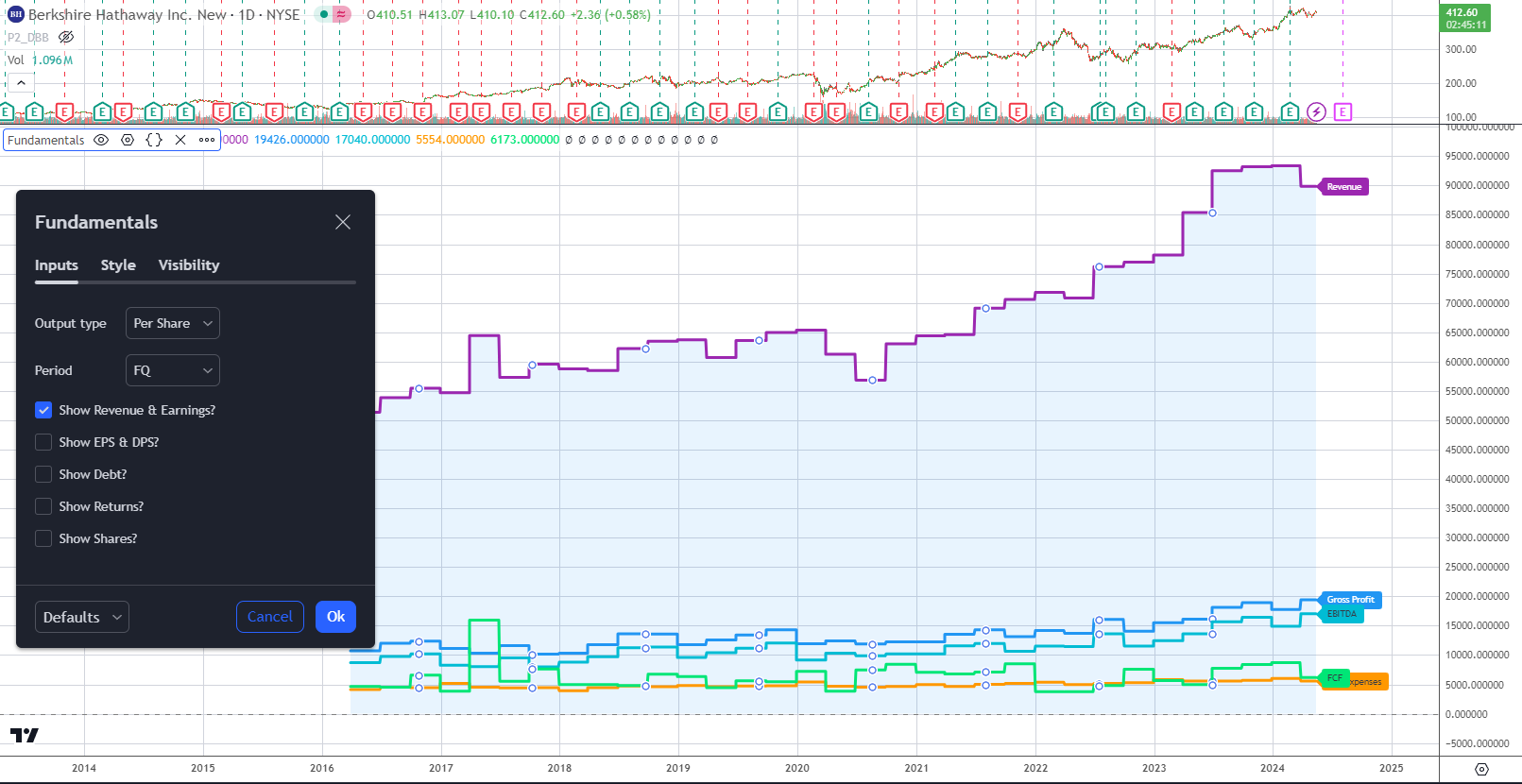Click the 2023 time axis label
Viewport: 1522px width, 784px height.
coord(1154,768)
